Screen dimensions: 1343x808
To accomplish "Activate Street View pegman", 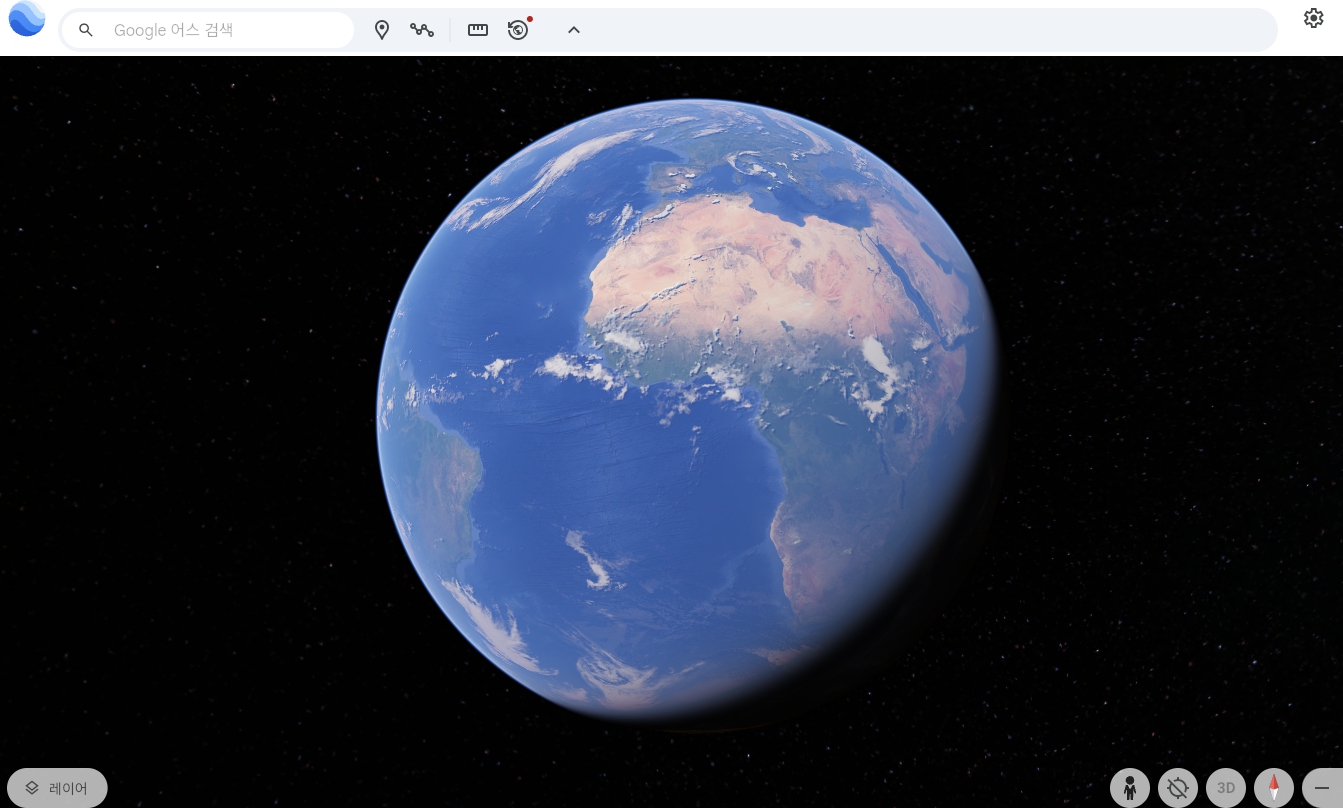I will click(x=1130, y=788).
